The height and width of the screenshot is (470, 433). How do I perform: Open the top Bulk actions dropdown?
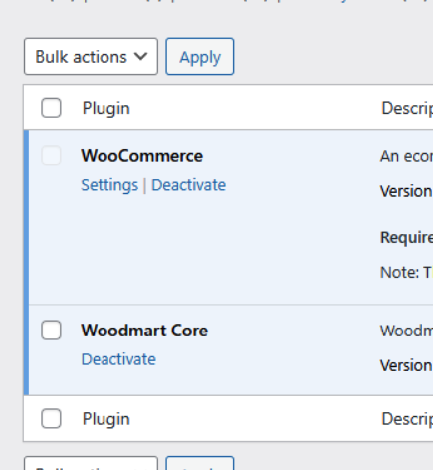click(x=91, y=56)
